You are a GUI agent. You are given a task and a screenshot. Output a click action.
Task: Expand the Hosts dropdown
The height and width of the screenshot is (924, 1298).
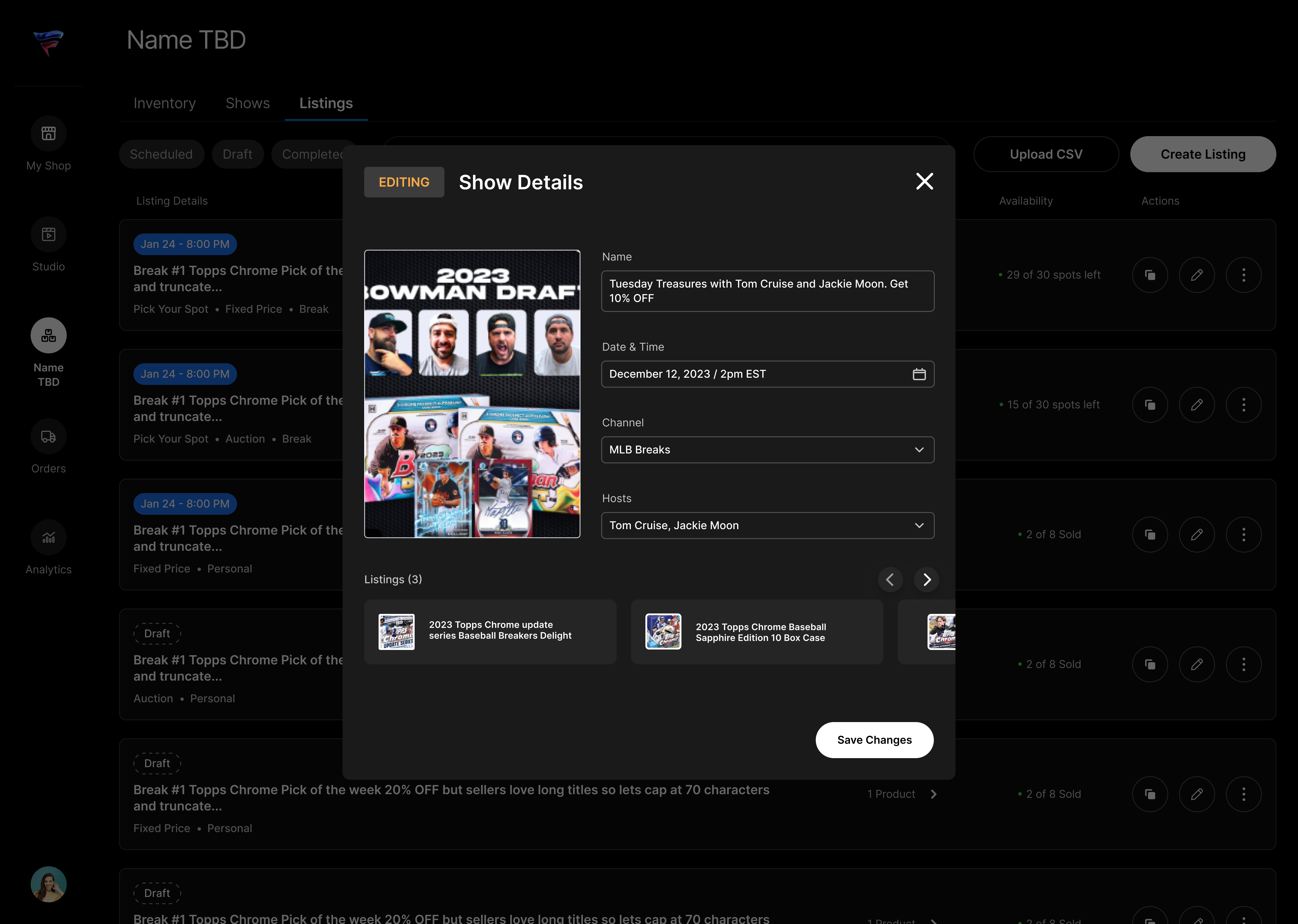pyautogui.click(x=767, y=525)
